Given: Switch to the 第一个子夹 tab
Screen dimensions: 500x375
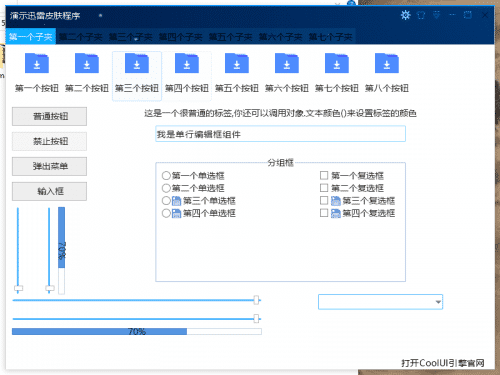Looking at the screenshot, I should coord(31,37).
